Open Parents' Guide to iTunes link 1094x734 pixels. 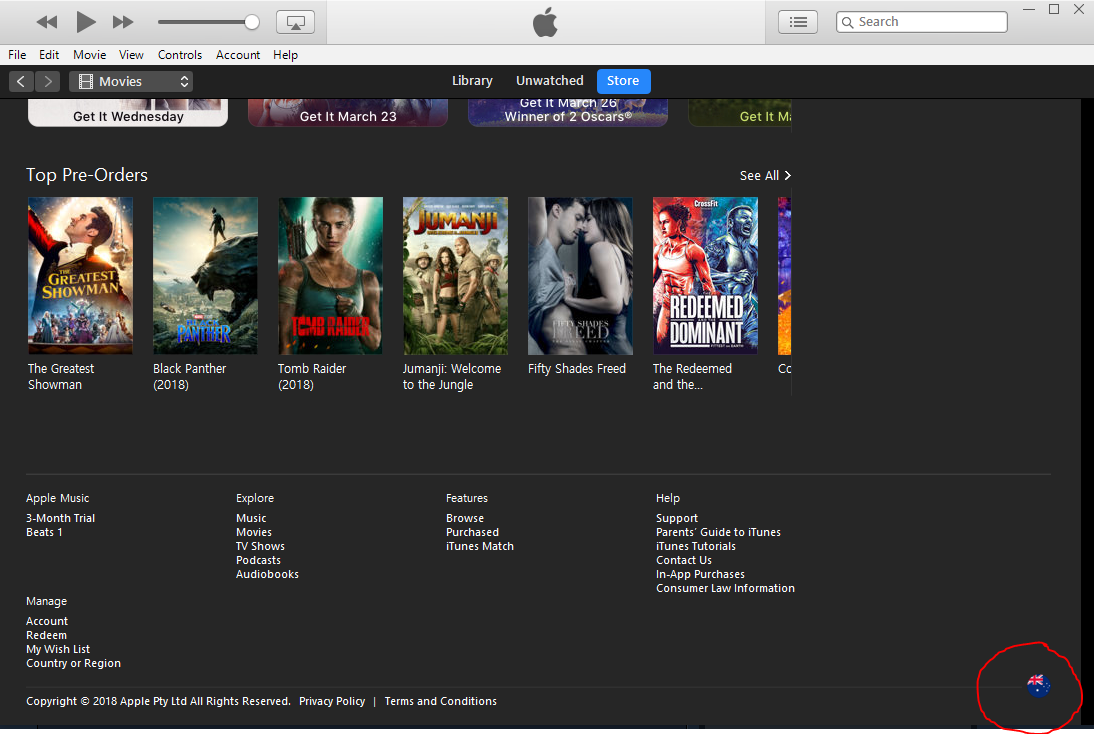point(718,532)
